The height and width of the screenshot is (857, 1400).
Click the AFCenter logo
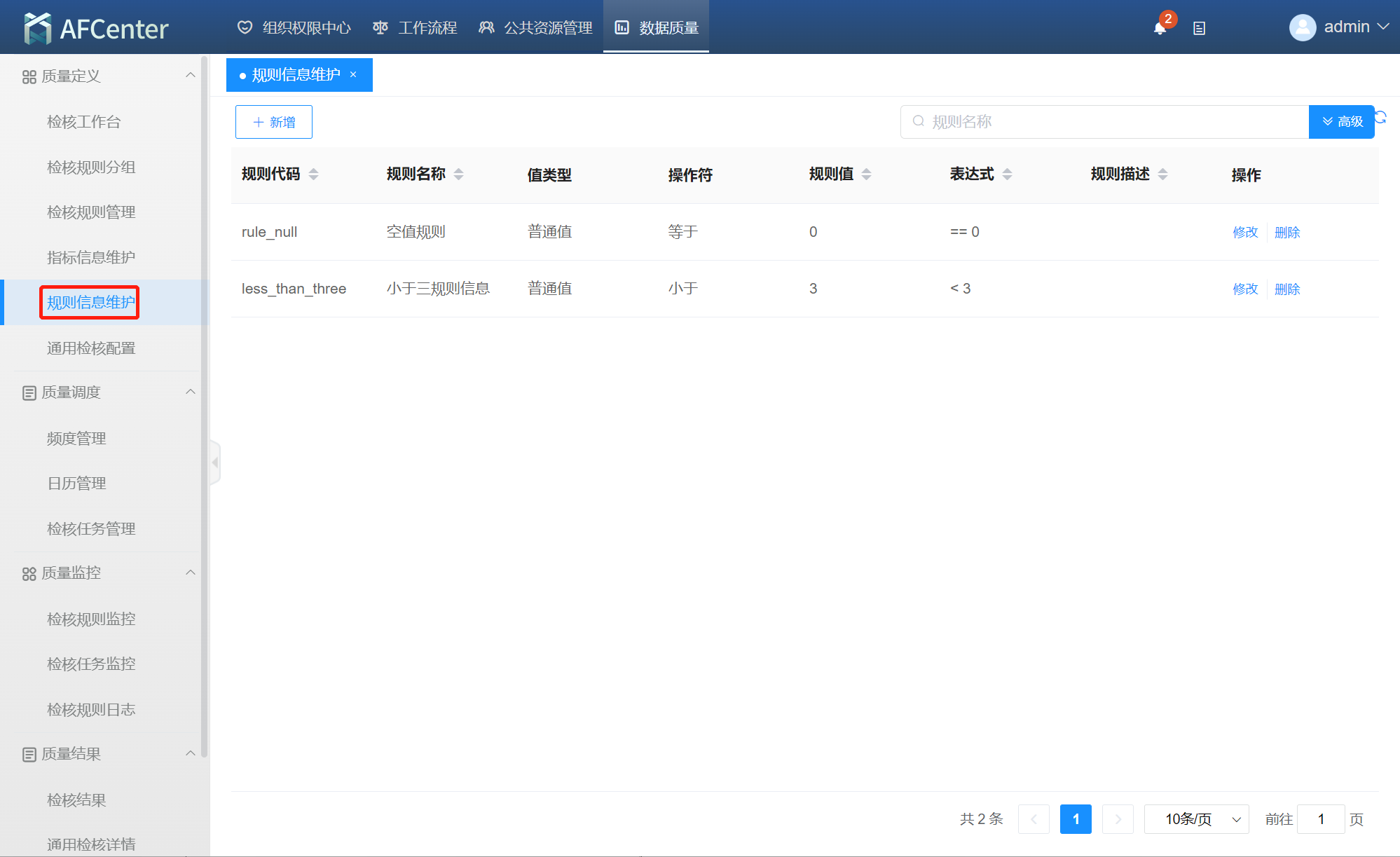pos(97,28)
